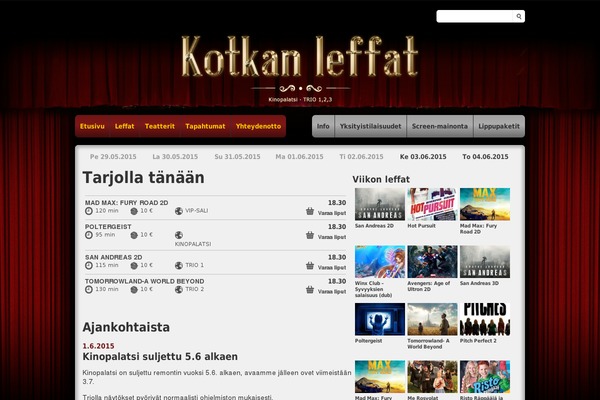Open Hot Pursuit poster thumbnail
The height and width of the screenshot is (400, 600).
432,204
